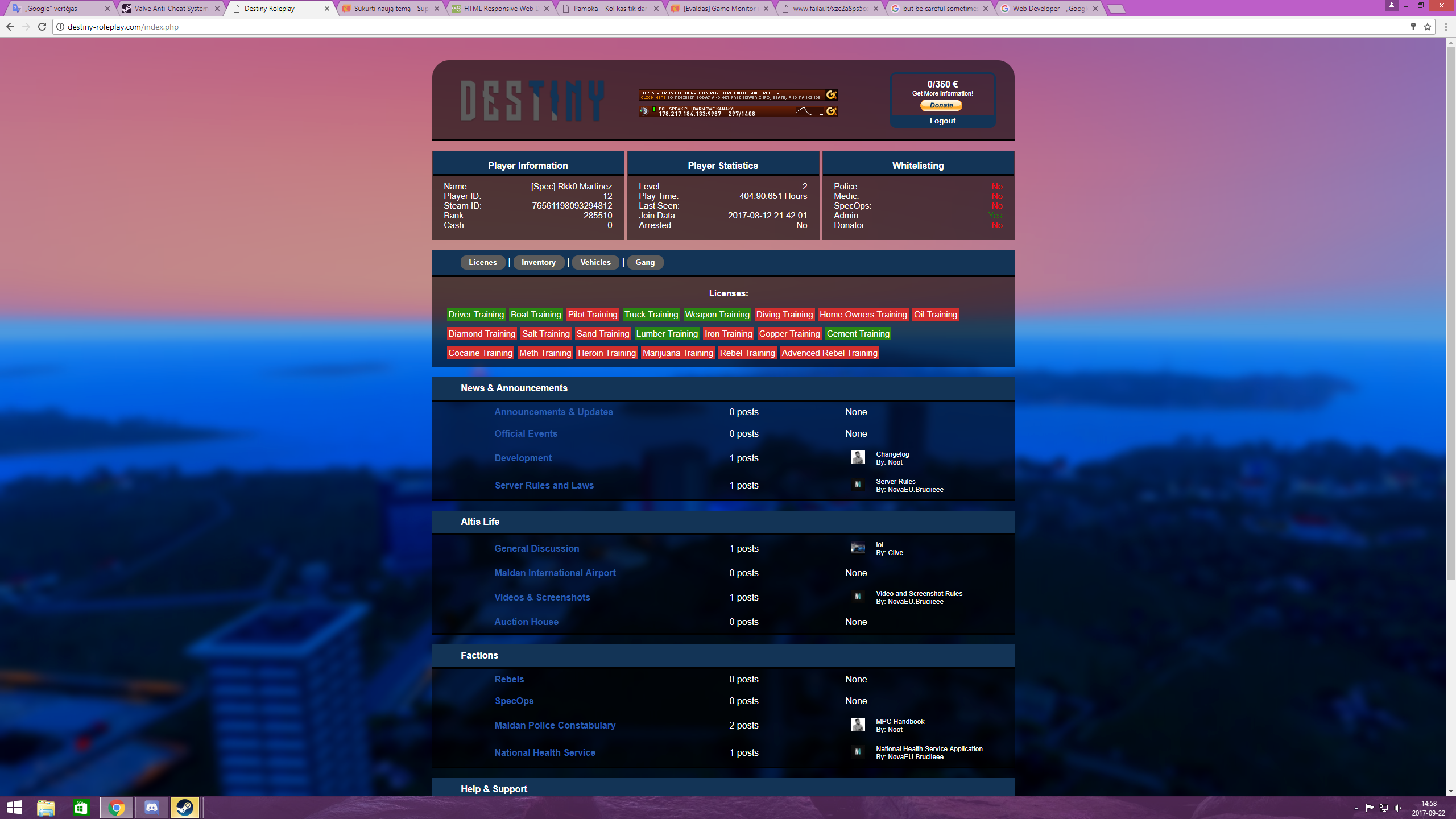This screenshot has height=819, width=1456.
Task: Click the Changelog post author avatar
Action: pos(858,457)
